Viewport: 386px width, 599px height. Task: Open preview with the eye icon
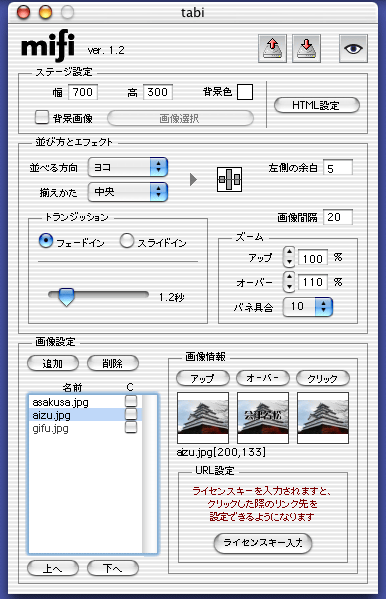click(354, 49)
